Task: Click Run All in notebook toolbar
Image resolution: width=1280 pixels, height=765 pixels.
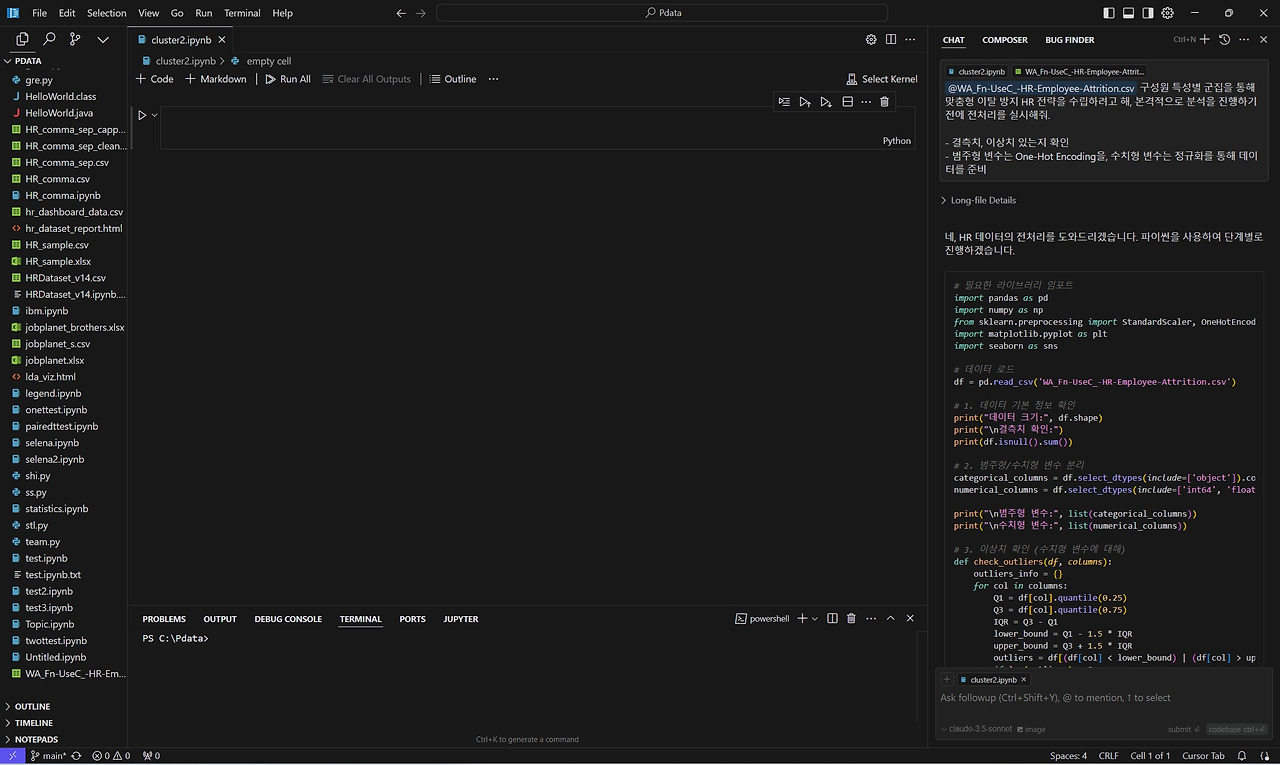Action: pos(288,79)
